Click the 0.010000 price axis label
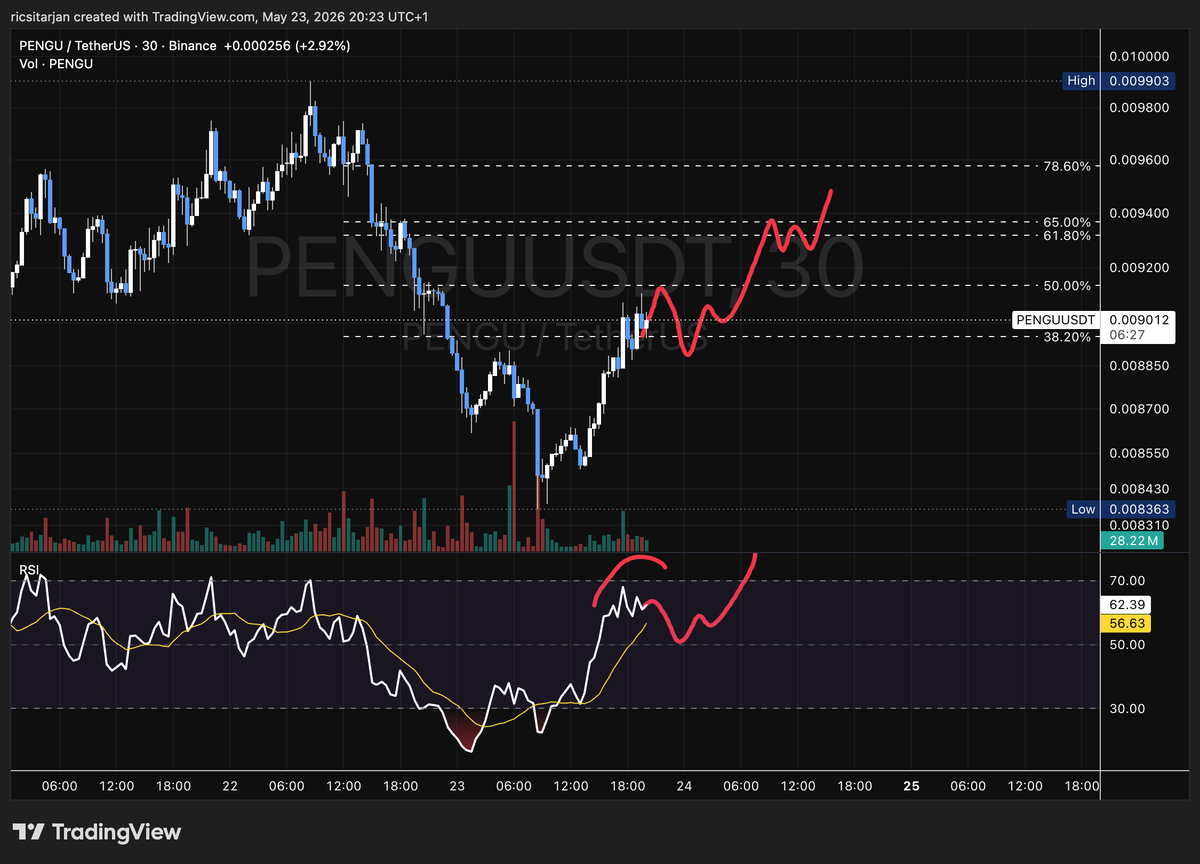This screenshot has height=864, width=1200. [x=1139, y=55]
